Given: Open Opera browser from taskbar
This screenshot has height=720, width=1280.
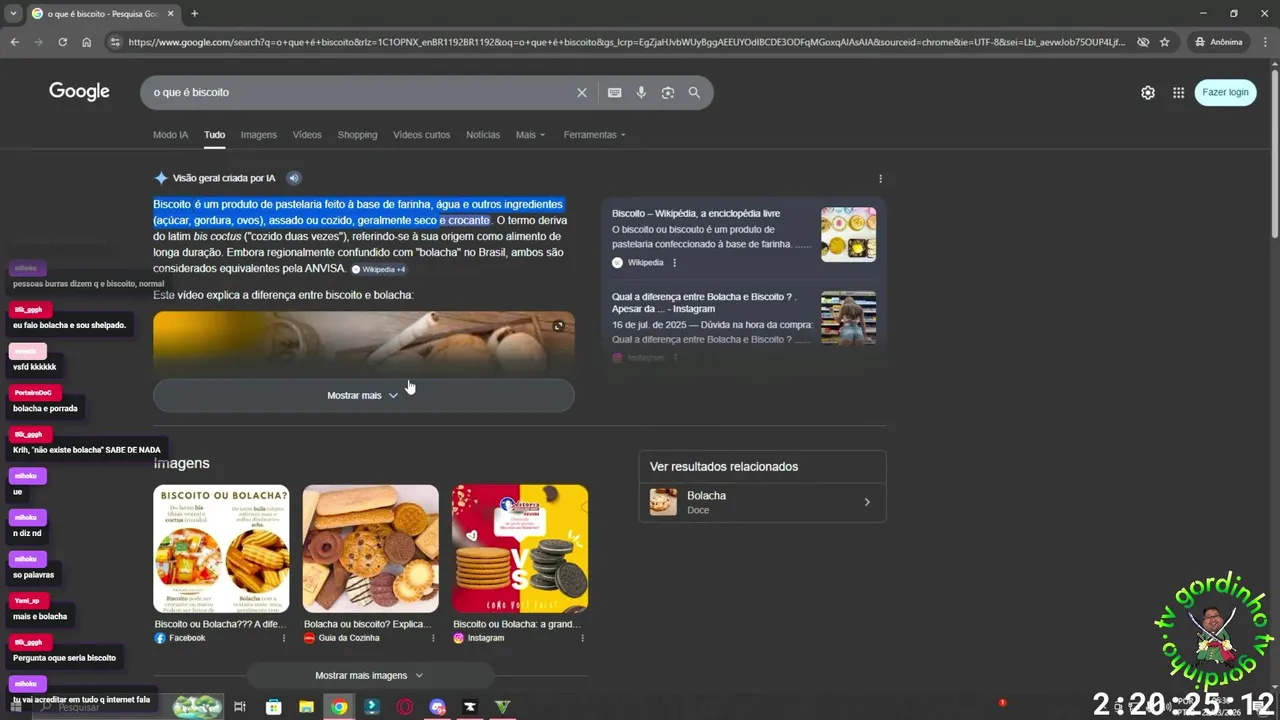Looking at the screenshot, I should [x=405, y=707].
